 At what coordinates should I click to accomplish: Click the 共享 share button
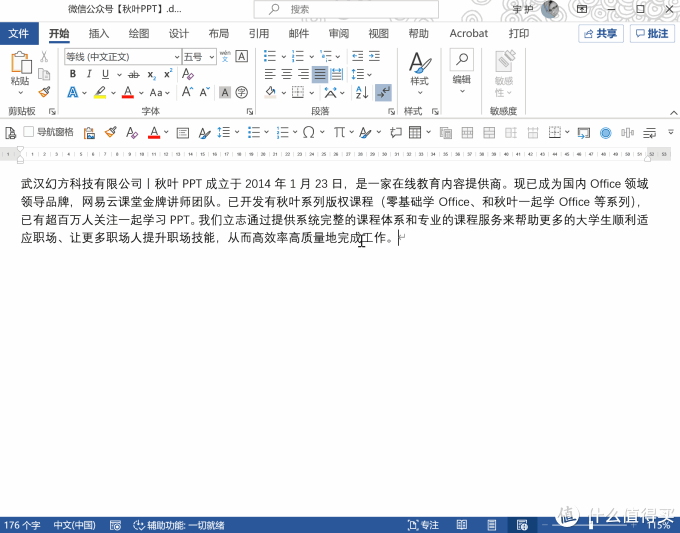click(x=601, y=33)
